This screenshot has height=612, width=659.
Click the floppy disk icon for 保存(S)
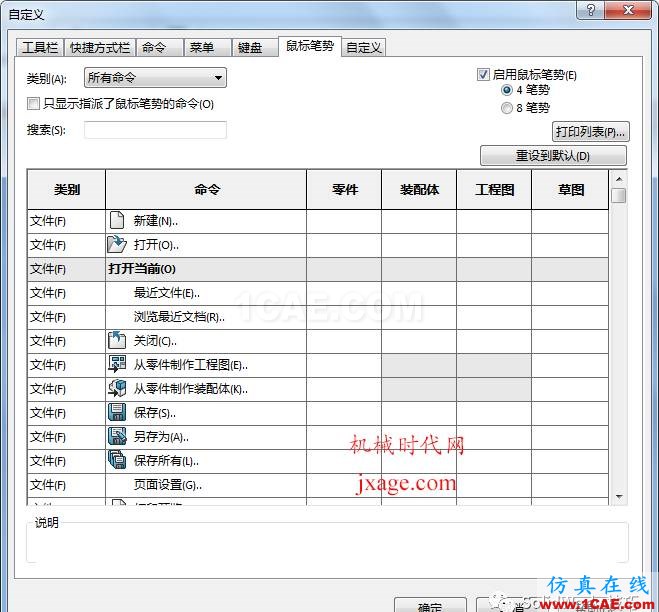pos(117,412)
